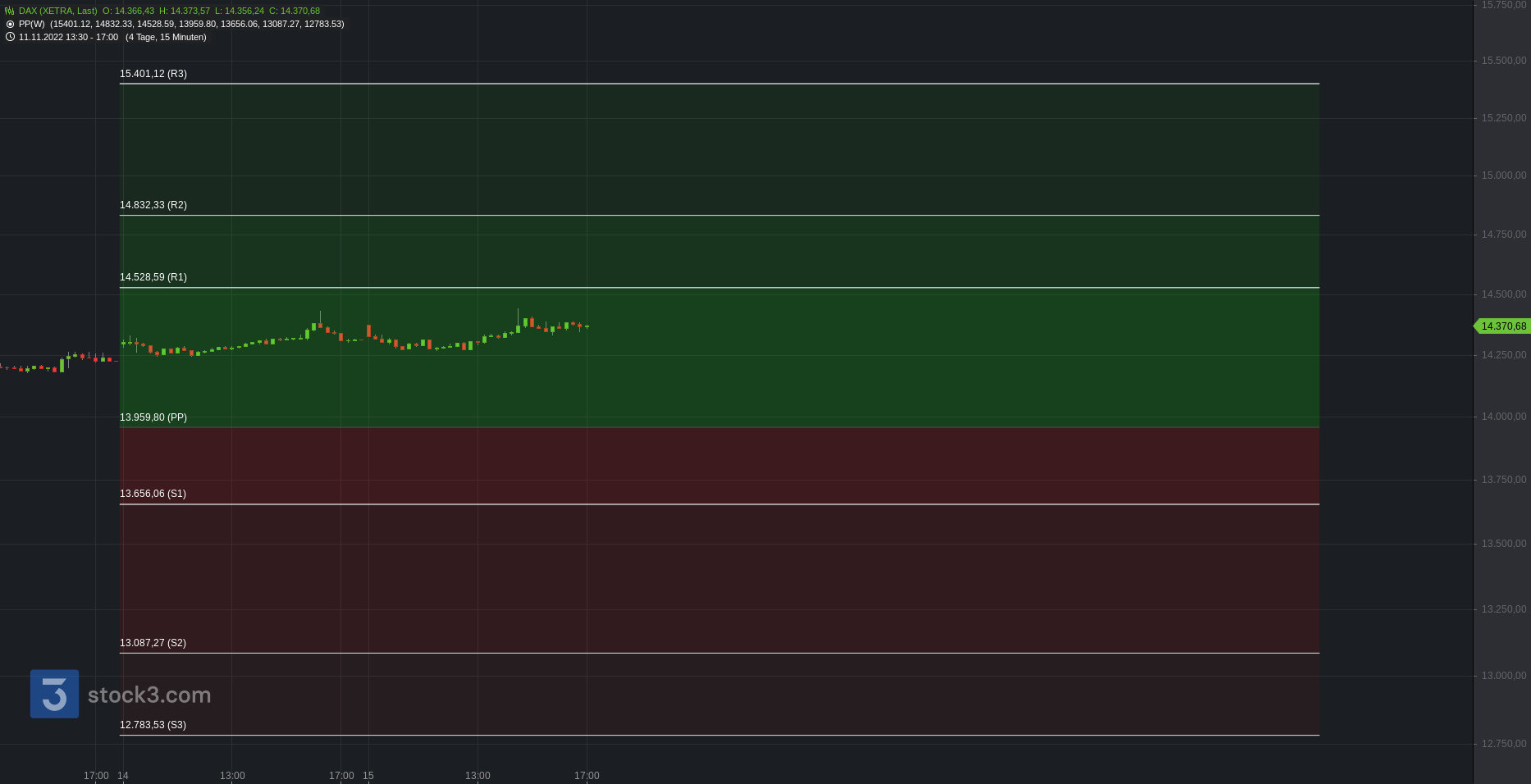The image size is (1531, 784).
Task: Click the 14.528,59 (R1) level label
Action: [153, 277]
